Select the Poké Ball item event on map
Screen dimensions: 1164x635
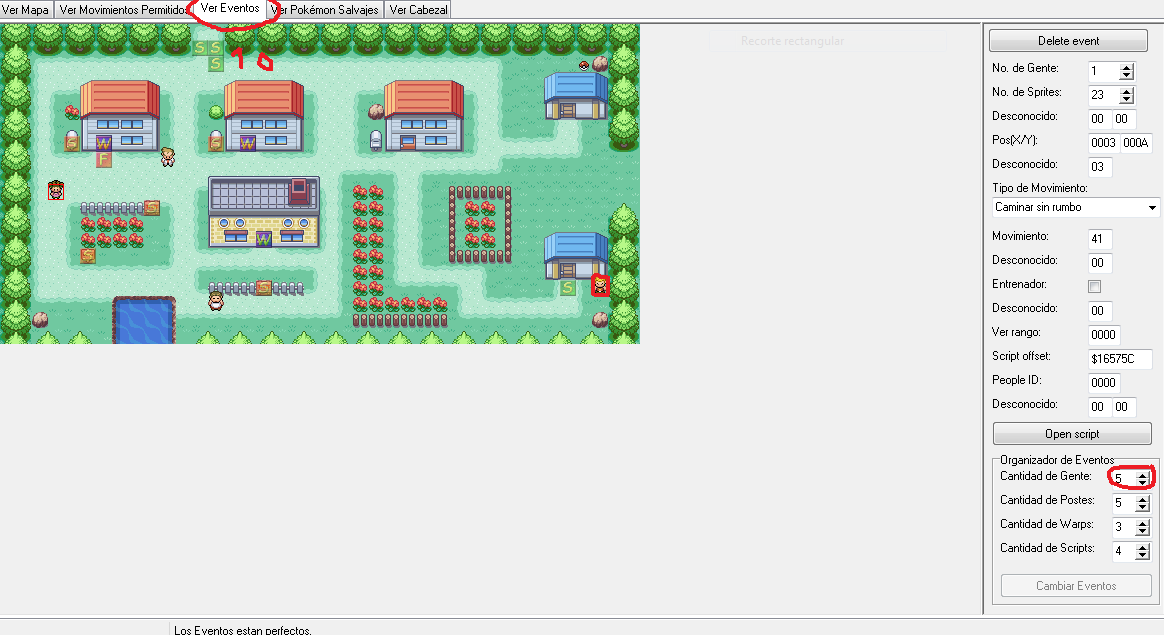[585, 65]
